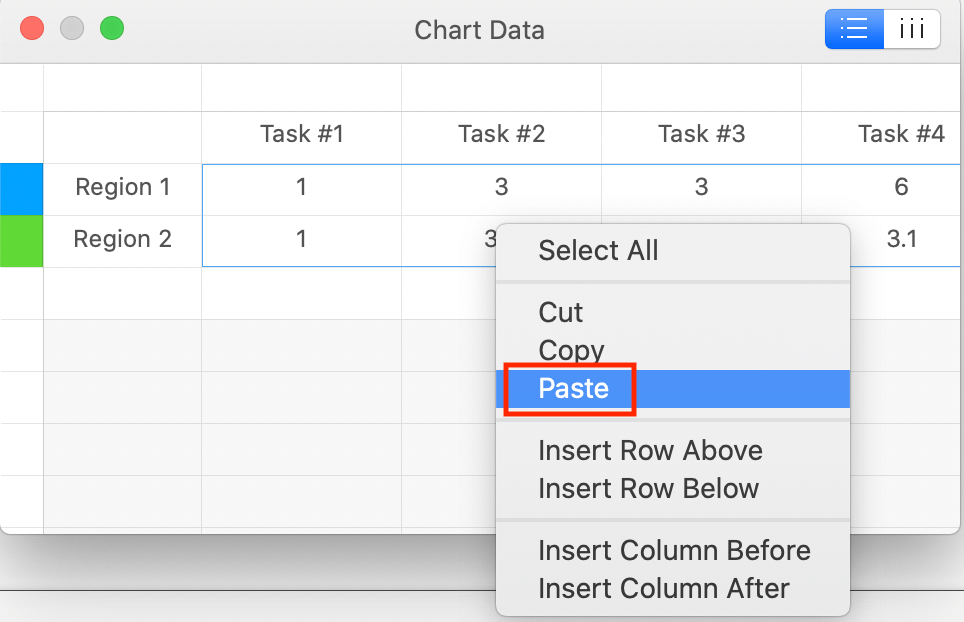964x622 pixels.
Task: Choose Insert Row Above
Action: pos(650,450)
